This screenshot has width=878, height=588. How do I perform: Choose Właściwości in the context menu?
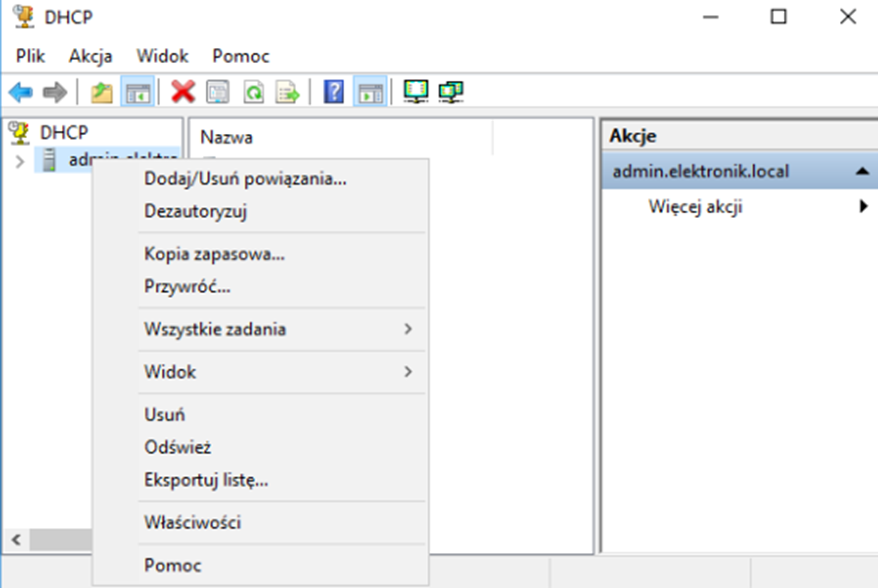pos(192,522)
